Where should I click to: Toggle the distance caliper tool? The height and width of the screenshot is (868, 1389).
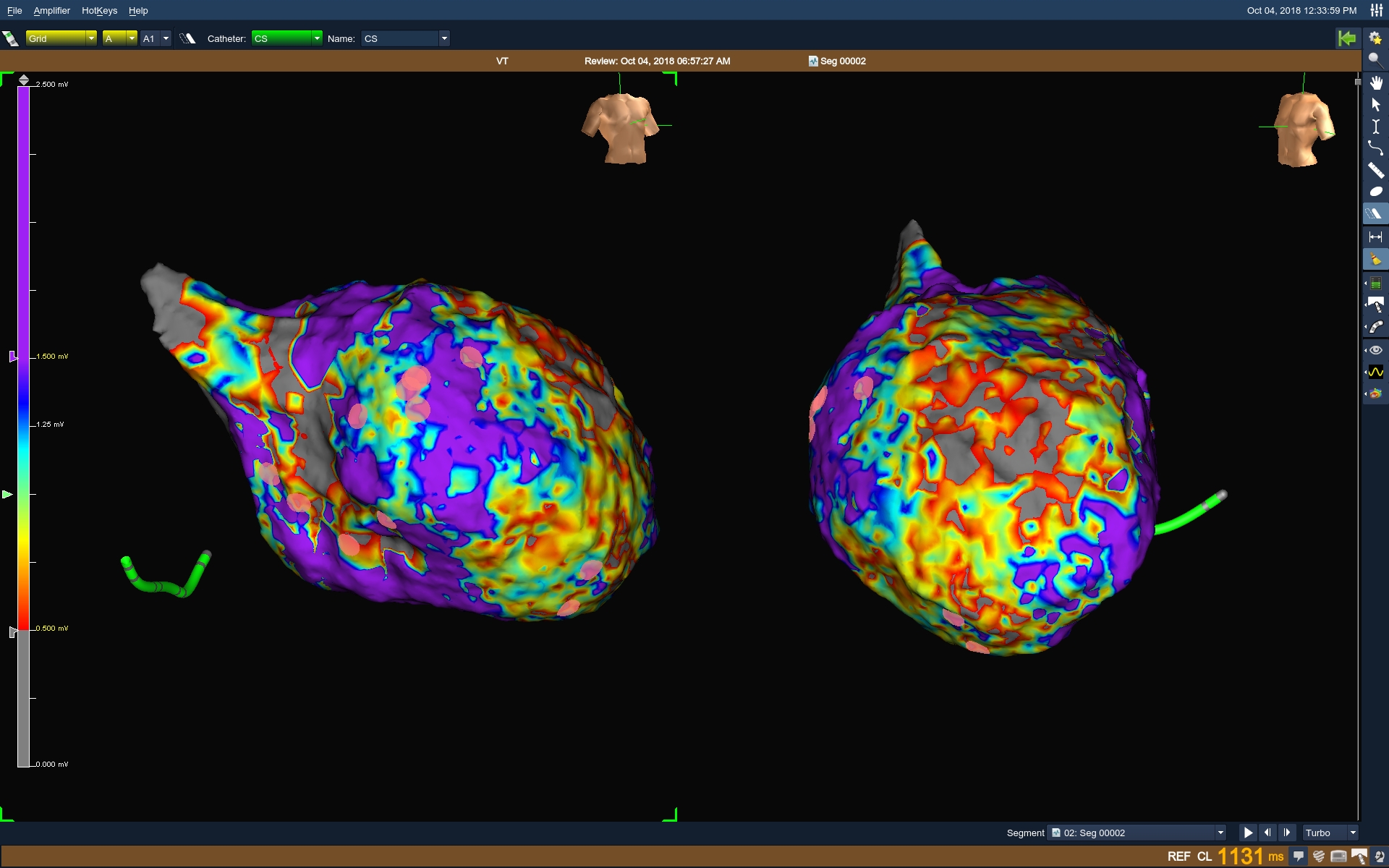click(x=1375, y=237)
